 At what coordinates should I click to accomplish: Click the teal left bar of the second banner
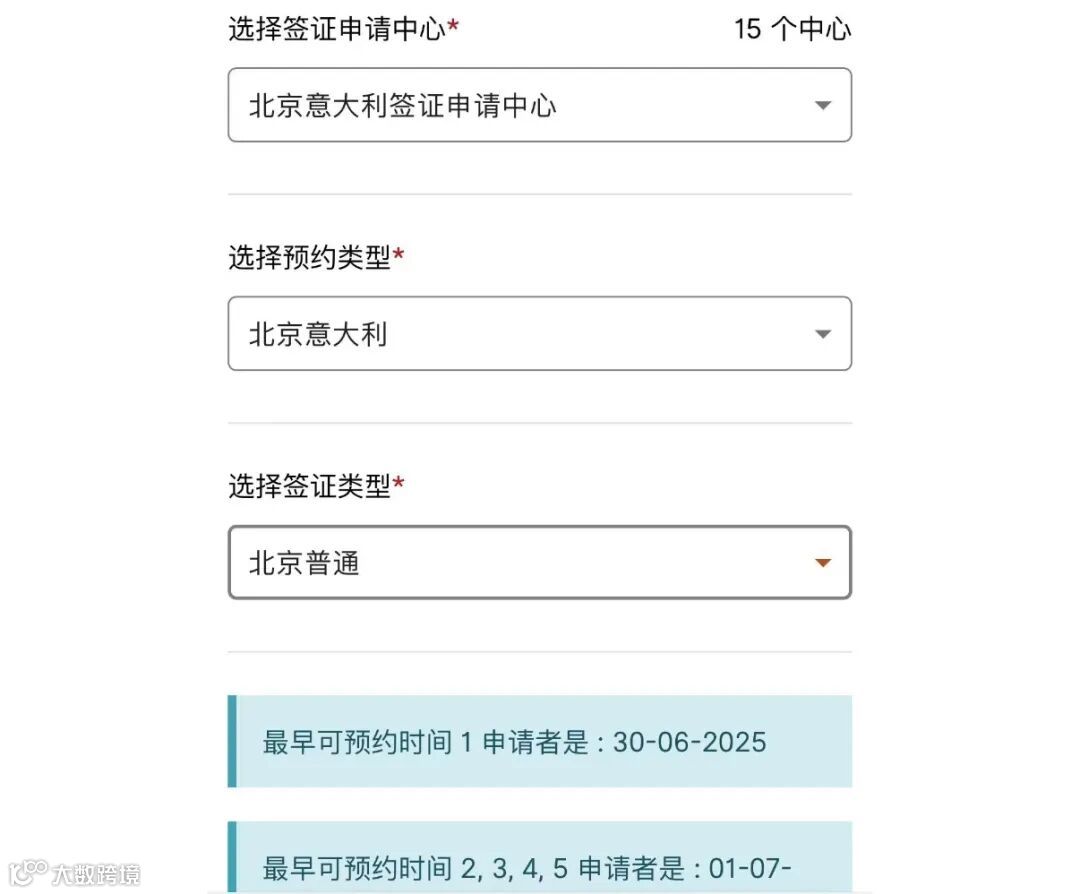(x=232, y=857)
